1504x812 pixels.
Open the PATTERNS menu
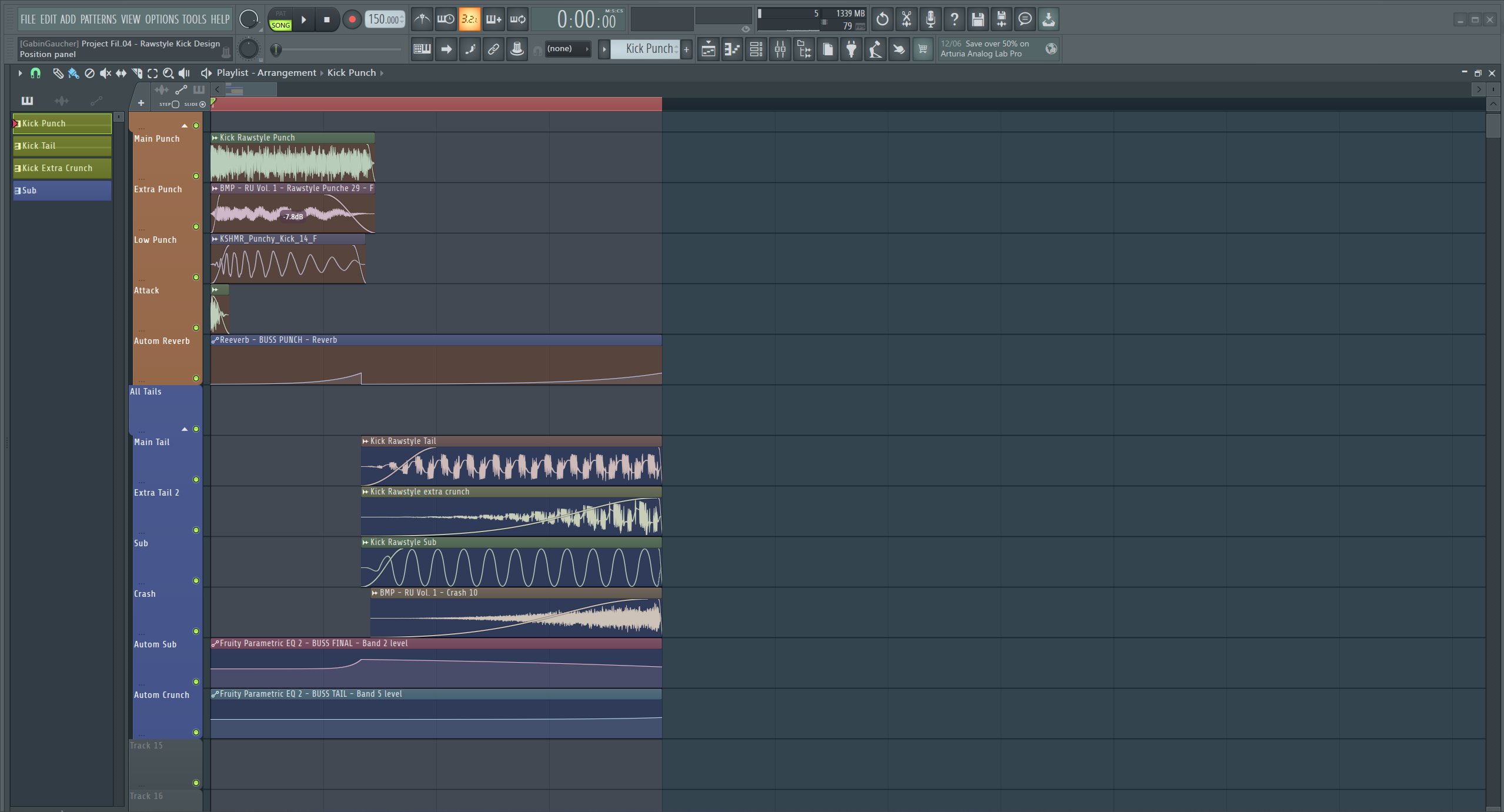[98, 19]
